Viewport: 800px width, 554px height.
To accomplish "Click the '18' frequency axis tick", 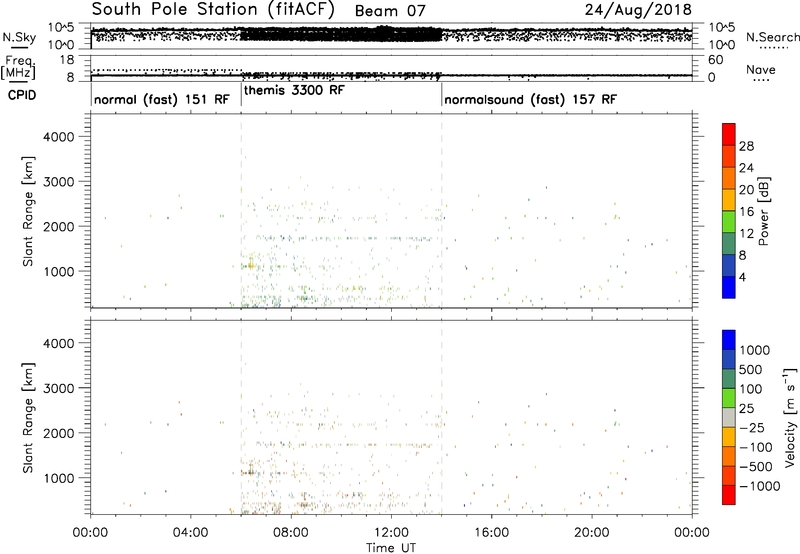I will click(x=67, y=60).
